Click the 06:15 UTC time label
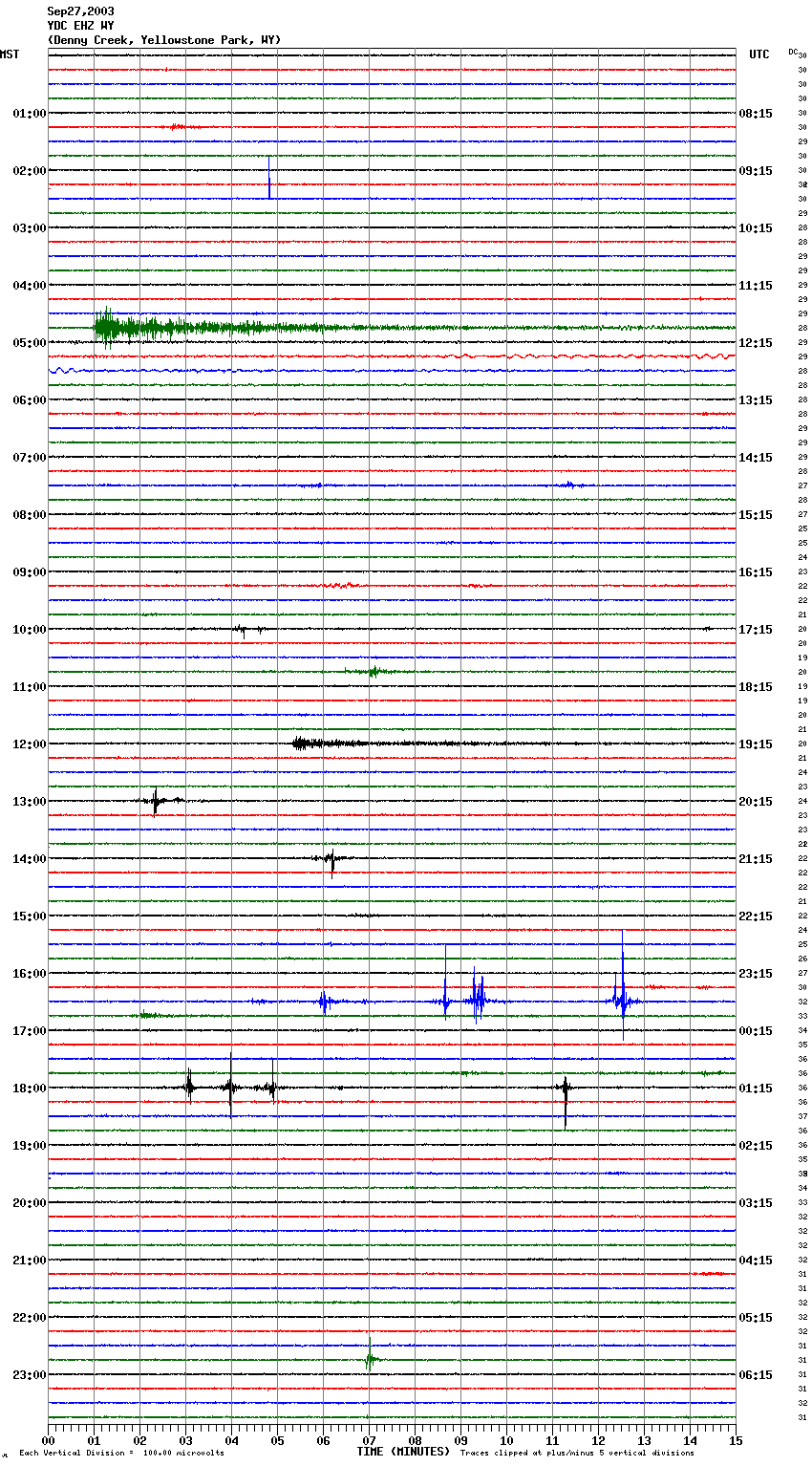This screenshot has width=812, height=1466. coord(756,1375)
